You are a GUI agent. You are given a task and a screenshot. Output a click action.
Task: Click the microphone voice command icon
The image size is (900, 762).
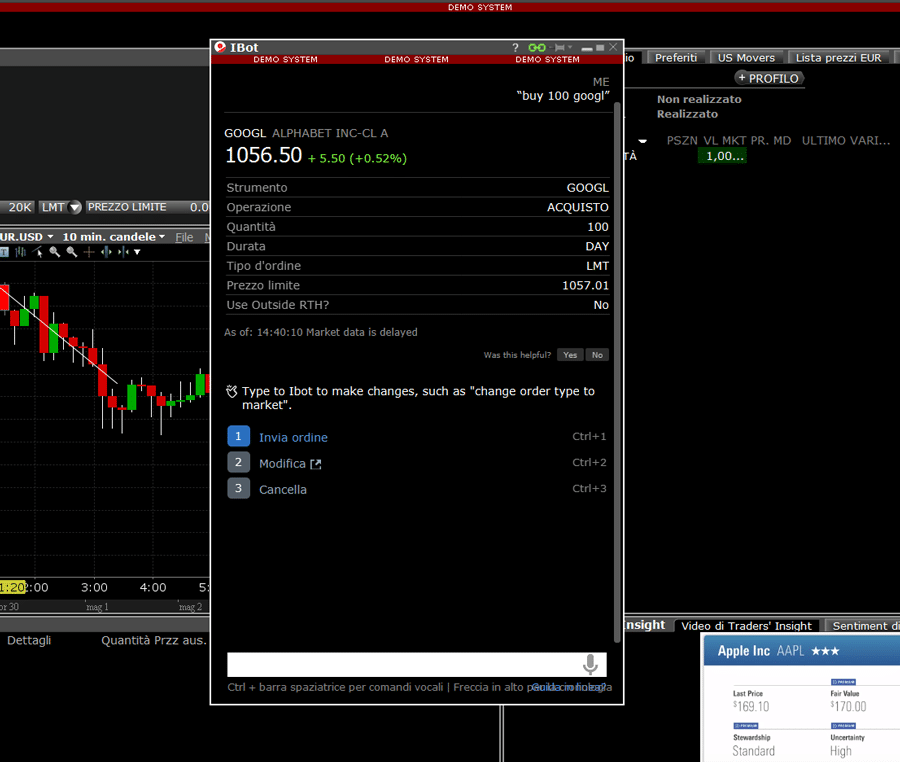click(x=590, y=664)
